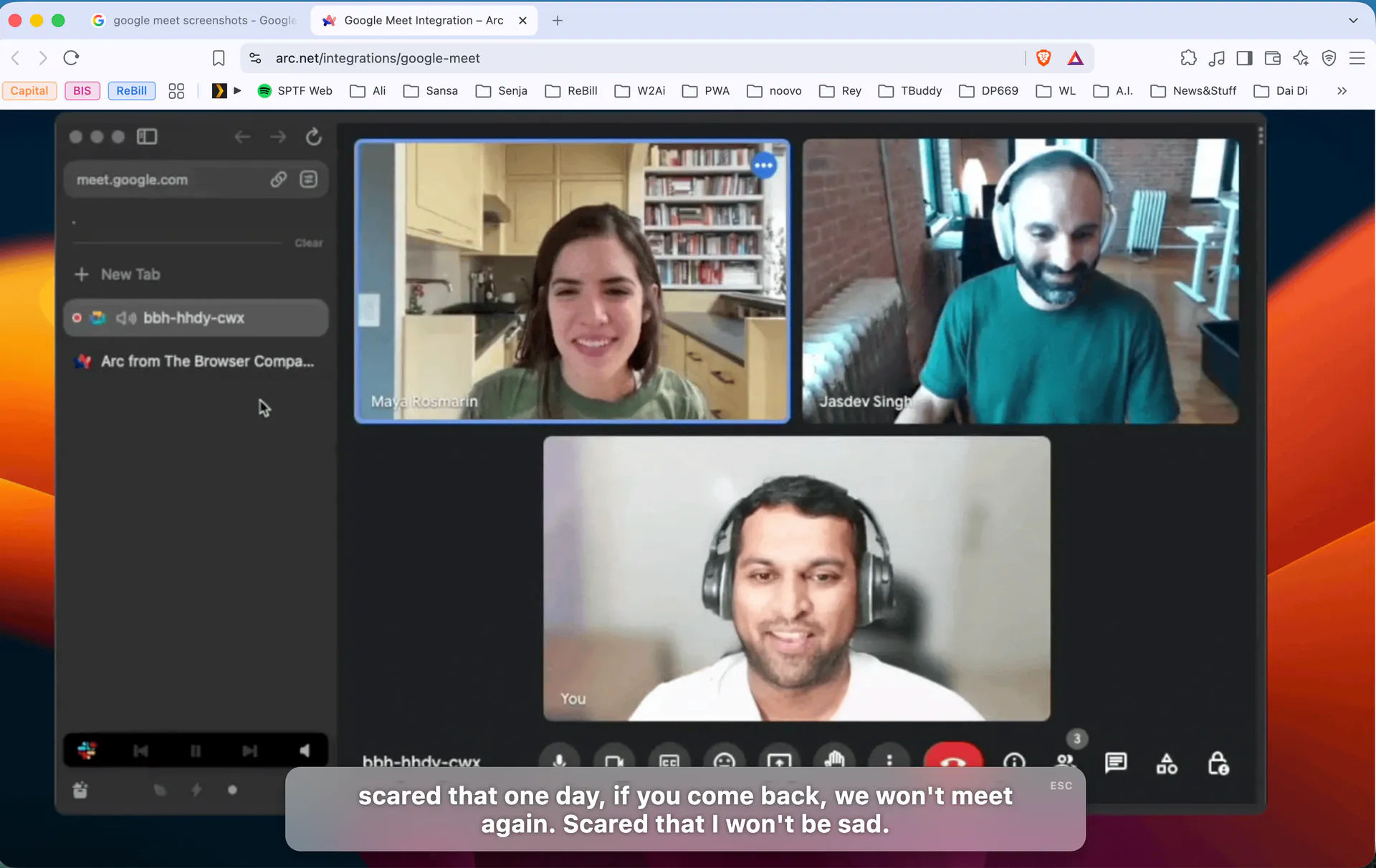Start presenting screen in Meet

[x=780, y=760]
